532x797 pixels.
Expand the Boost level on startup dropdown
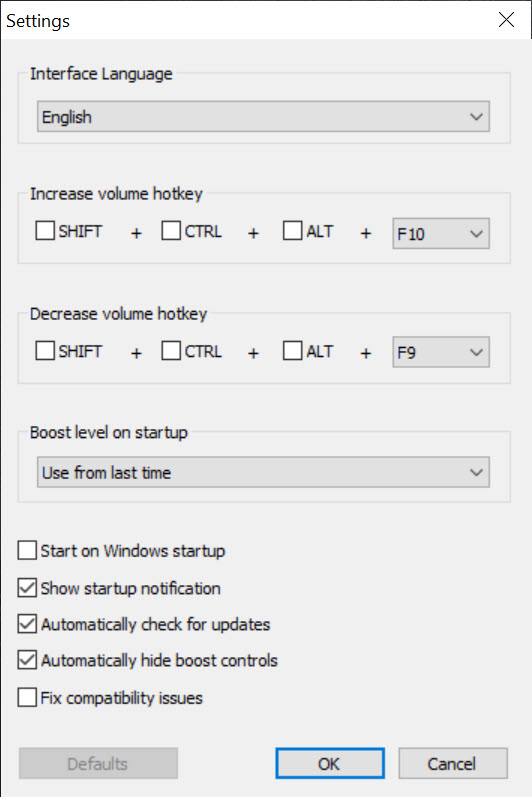(x=263, y=472)
